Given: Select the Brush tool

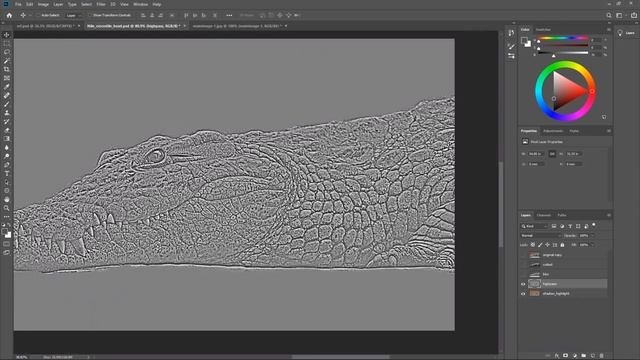Looking at the screenshot, I should pyautogui.click(x=7, y=104).
